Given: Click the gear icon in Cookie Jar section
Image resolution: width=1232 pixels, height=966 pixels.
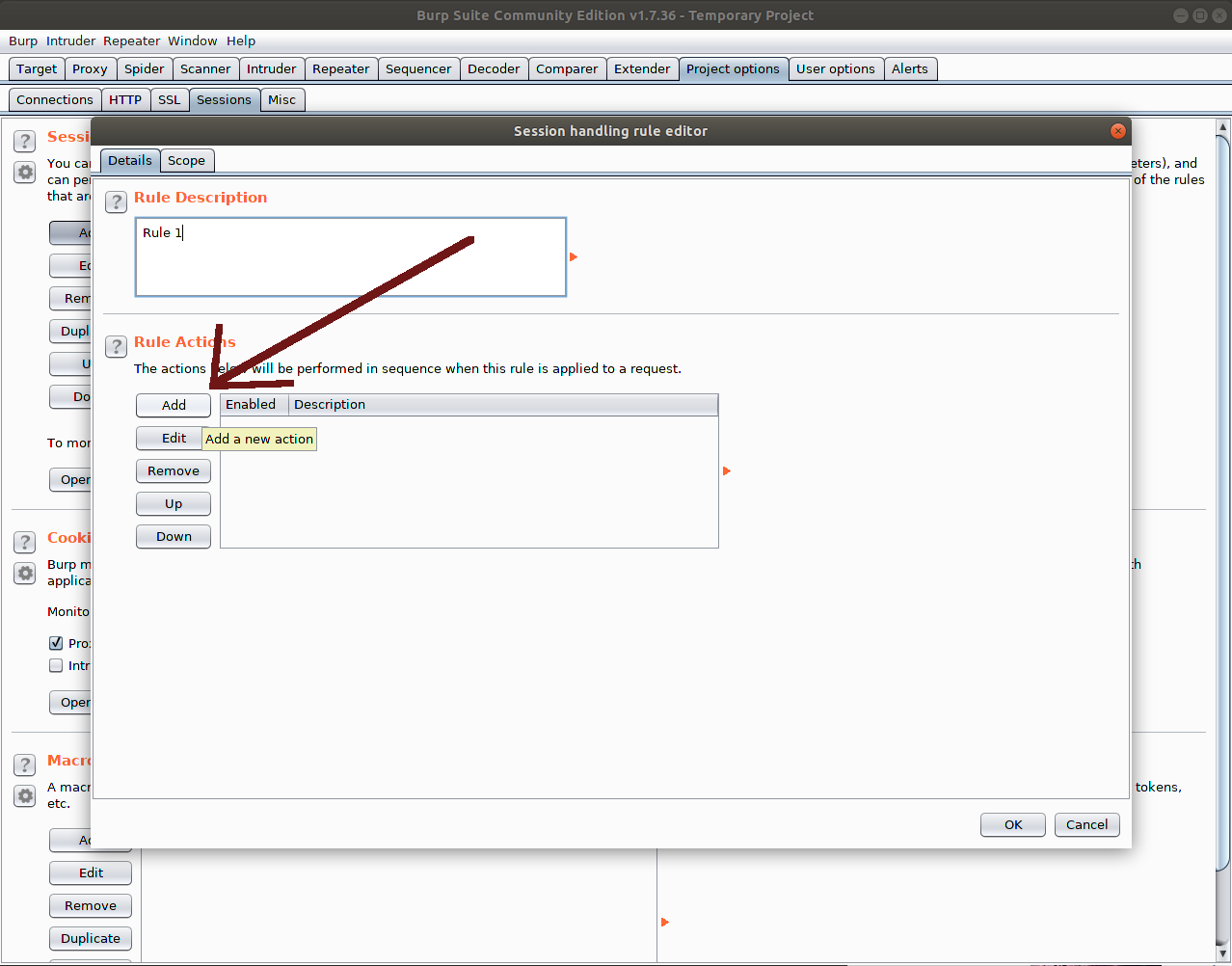Looking at the screenshot, I should (x=25, y=574).
